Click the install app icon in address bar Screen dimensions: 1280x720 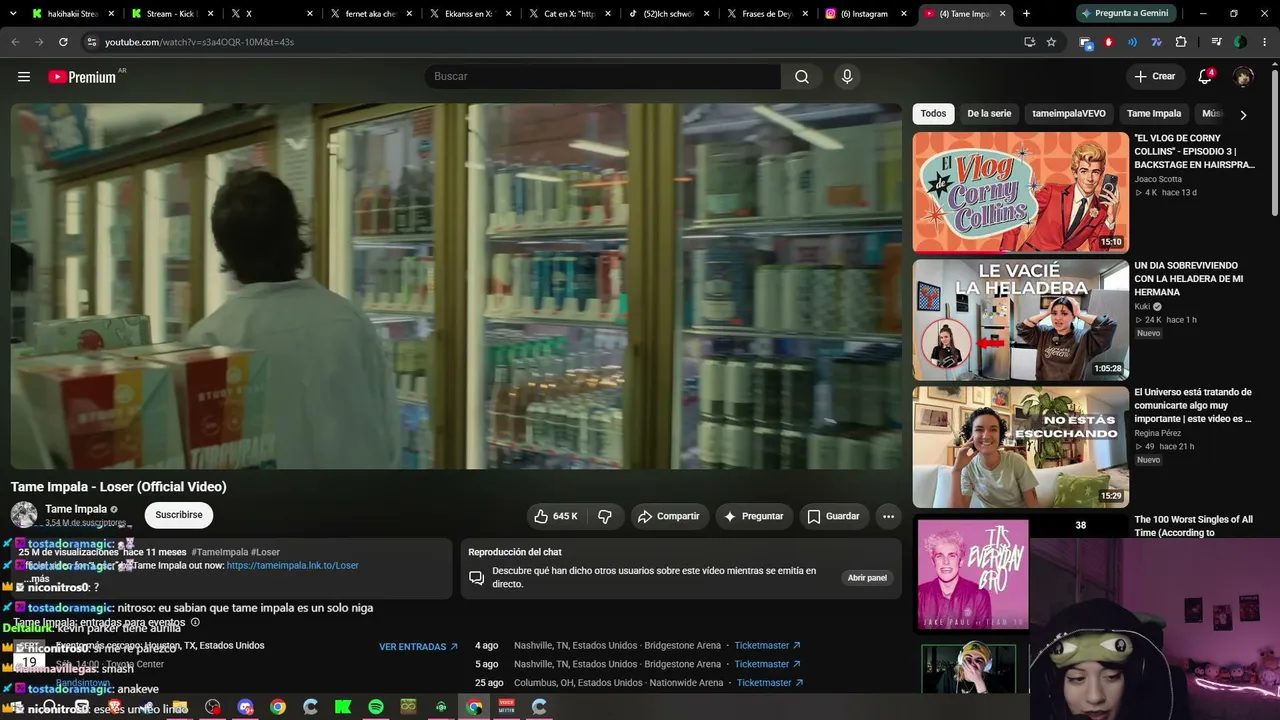point(1029,42)
